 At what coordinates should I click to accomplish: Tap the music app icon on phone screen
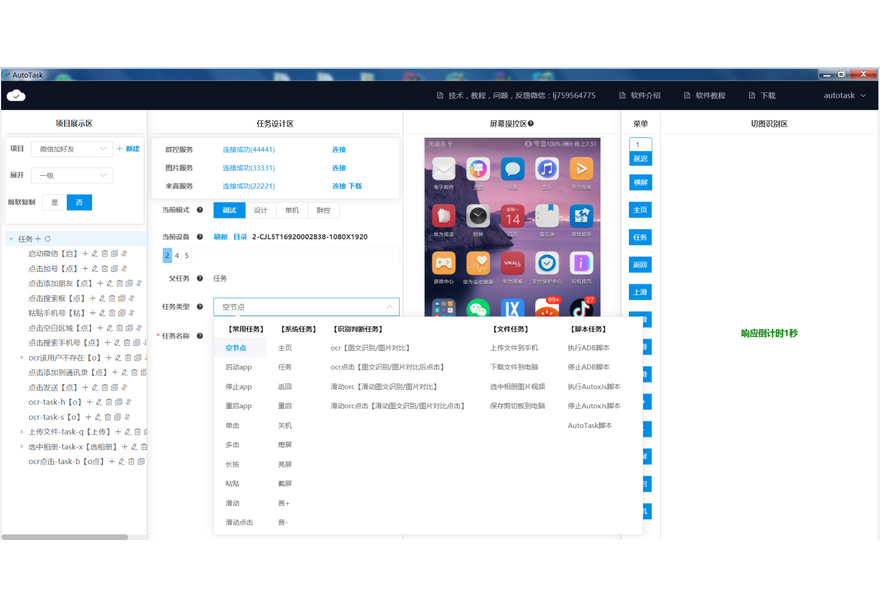(x=546, y=168)
